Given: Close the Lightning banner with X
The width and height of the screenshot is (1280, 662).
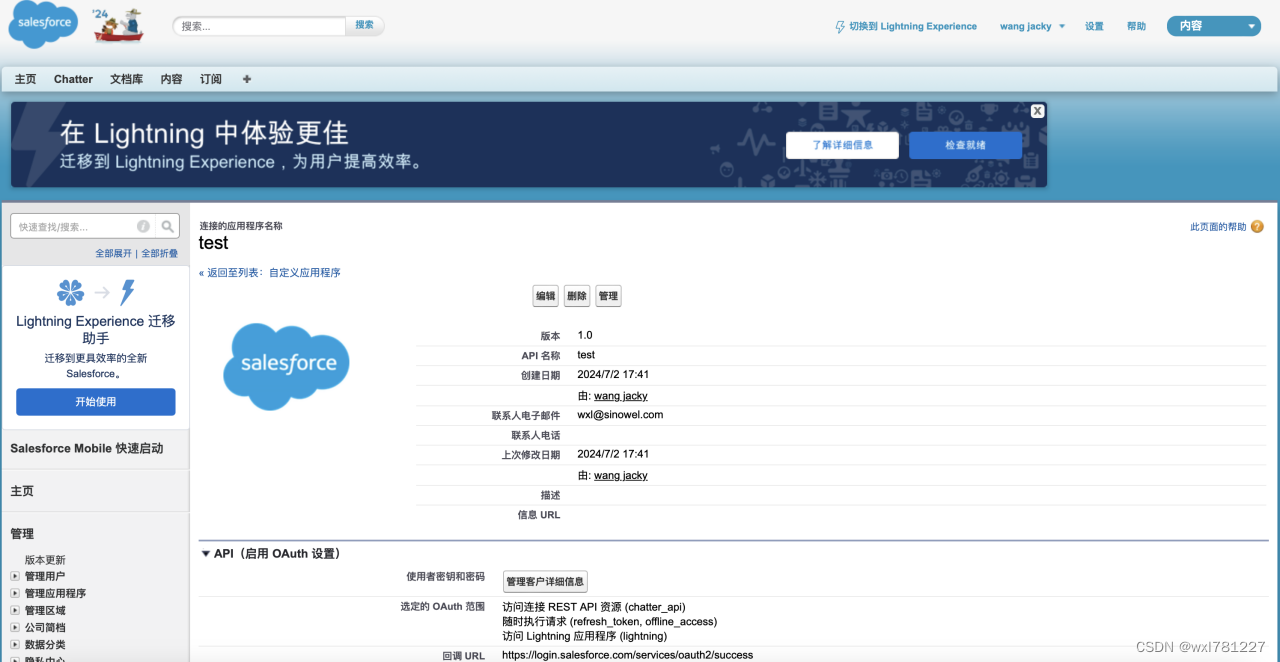Looking at the screenshot, I should coord(1038,111).
